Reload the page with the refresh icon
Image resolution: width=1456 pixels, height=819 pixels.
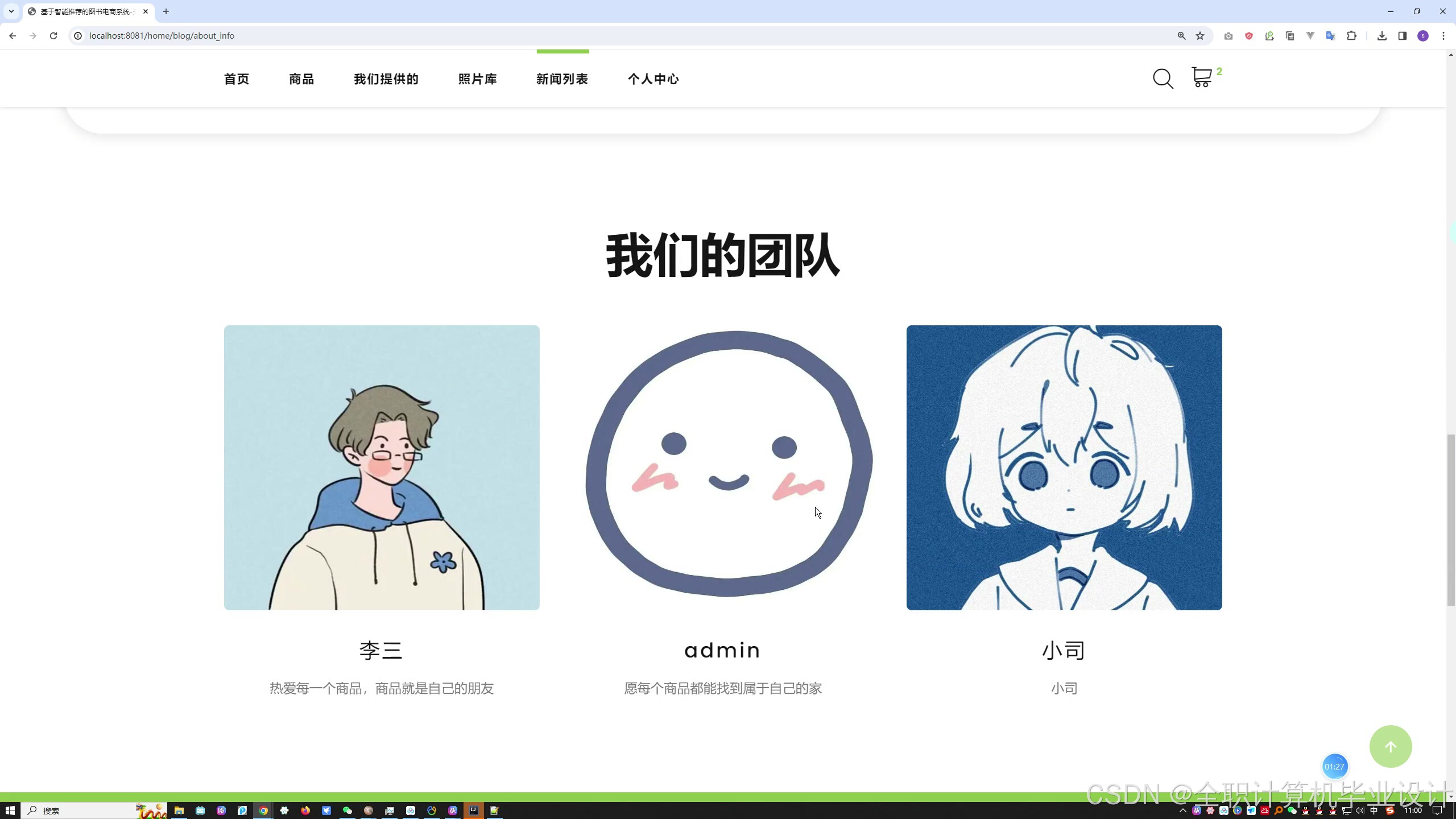pyautogui.click(x=53, y=36)
